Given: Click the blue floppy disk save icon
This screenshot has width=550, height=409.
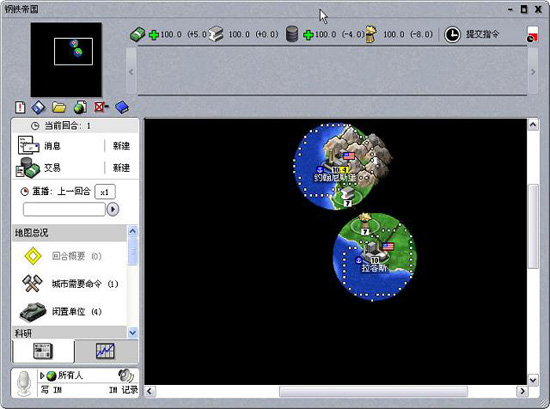Looking at the screenshot, I should (39, 107).
